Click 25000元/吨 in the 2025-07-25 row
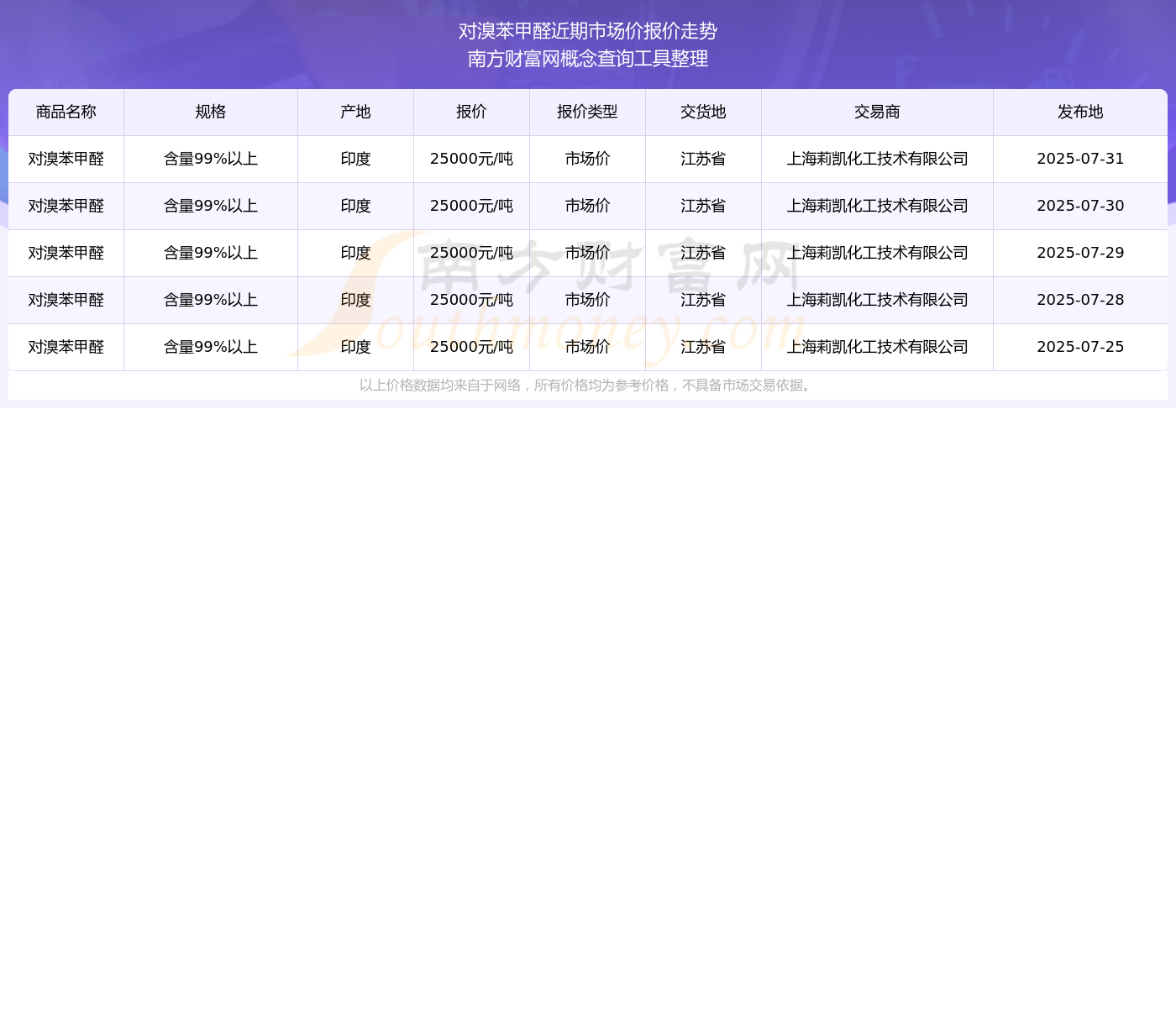The image size is (1176, 1012). point(472,347)
